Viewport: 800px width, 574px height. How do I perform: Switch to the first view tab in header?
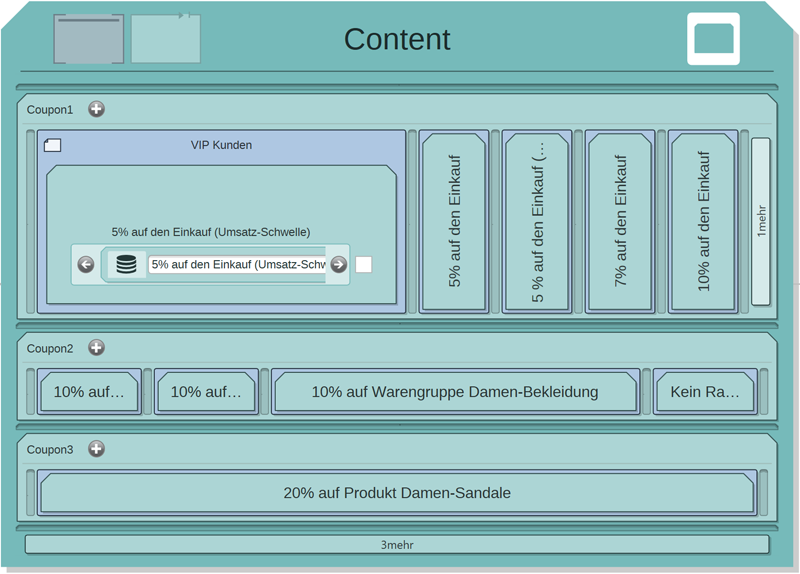coord(88,39)
